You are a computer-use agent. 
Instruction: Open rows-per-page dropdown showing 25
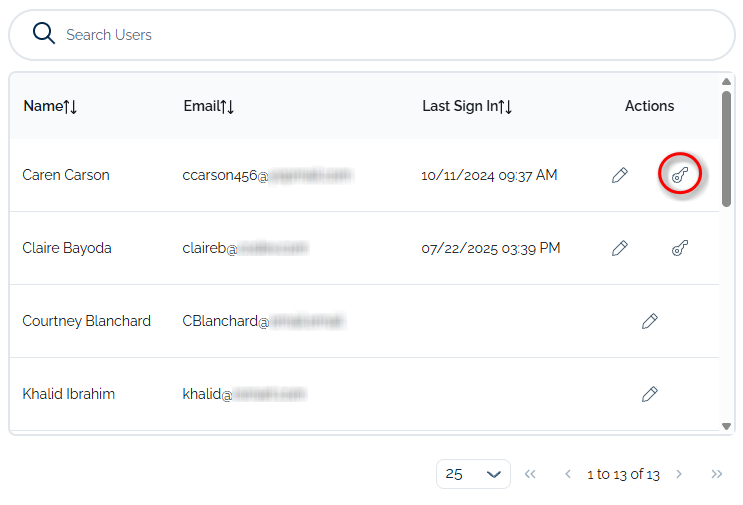pyautogui.click(x=473, y=474)
